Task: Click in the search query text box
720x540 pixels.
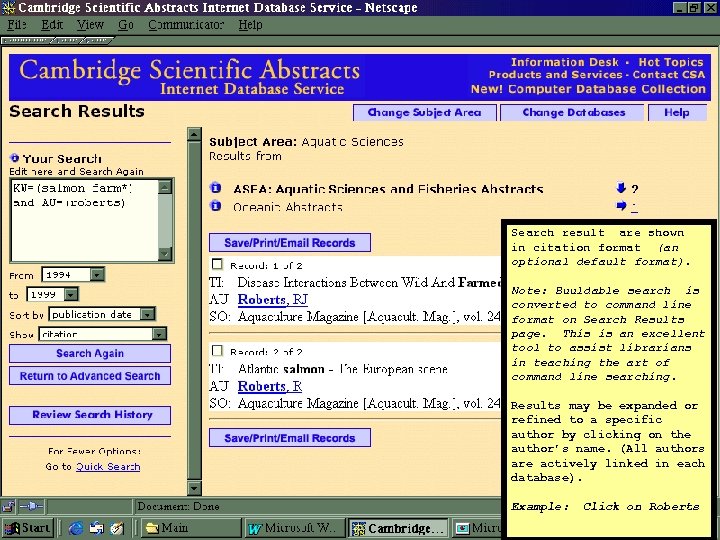Action: (85, 220)
